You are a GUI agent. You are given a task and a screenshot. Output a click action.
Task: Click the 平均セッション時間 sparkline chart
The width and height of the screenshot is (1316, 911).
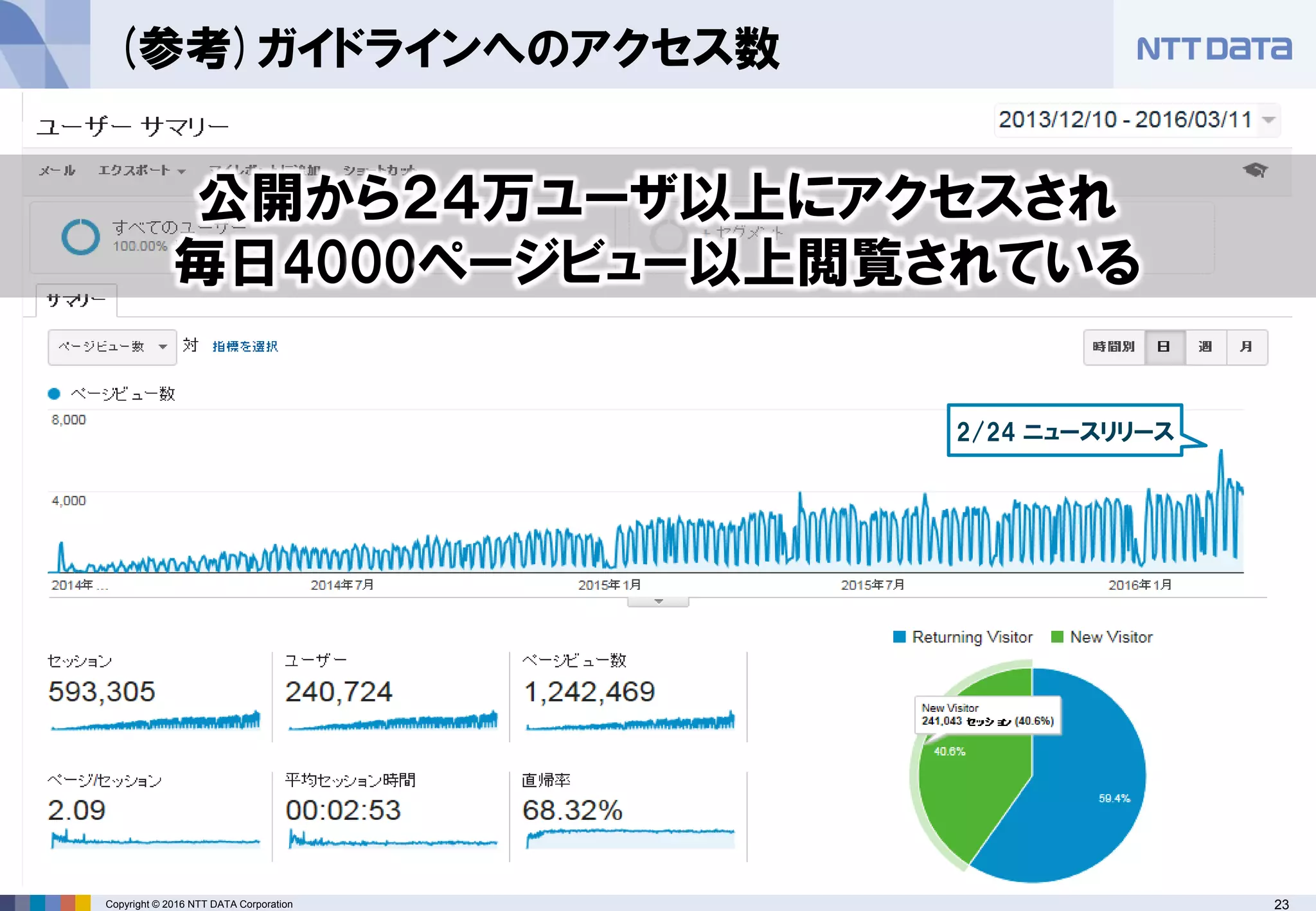coord(393,838)
